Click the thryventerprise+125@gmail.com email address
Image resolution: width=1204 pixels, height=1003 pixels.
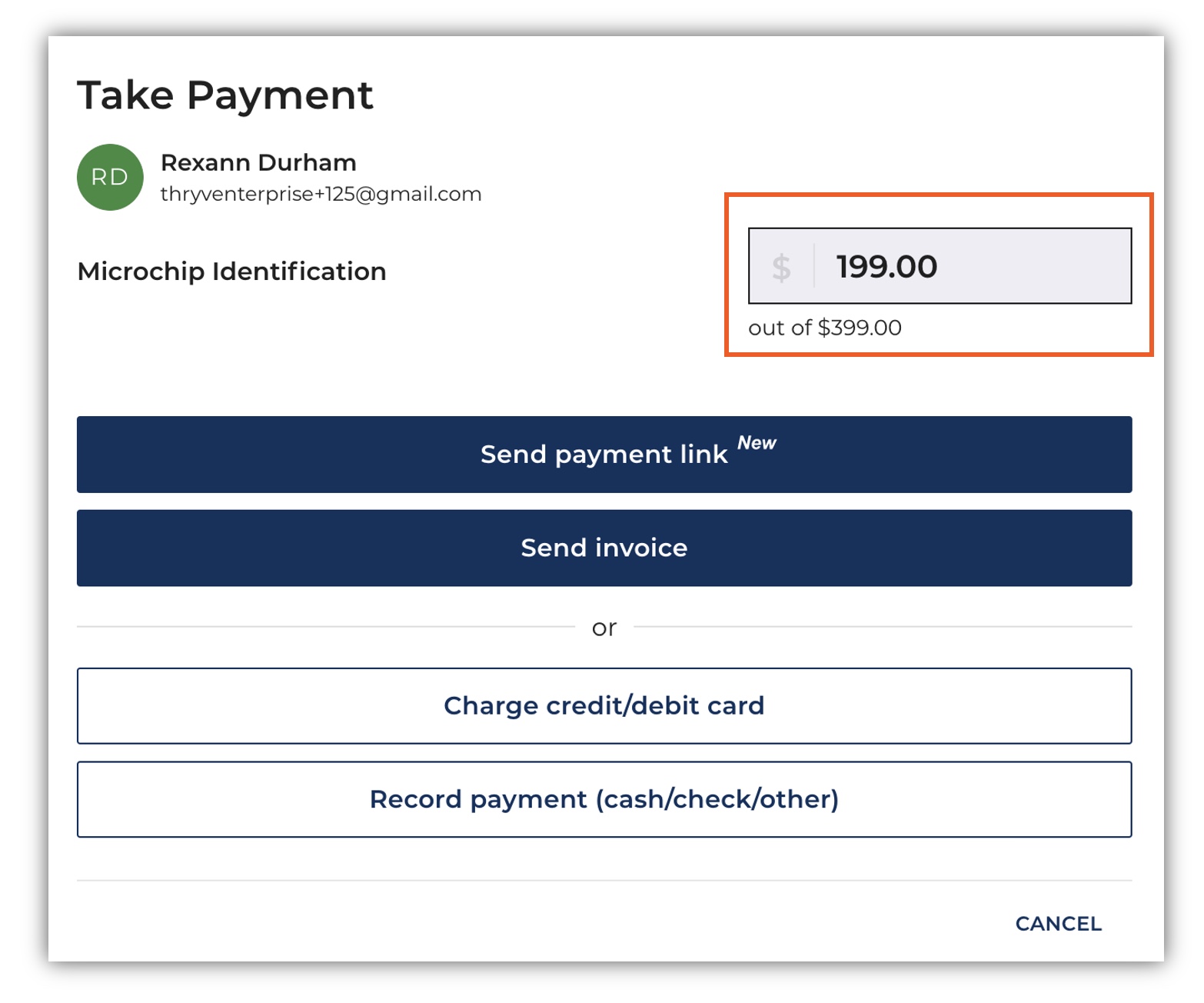click(x=321, y=195)
